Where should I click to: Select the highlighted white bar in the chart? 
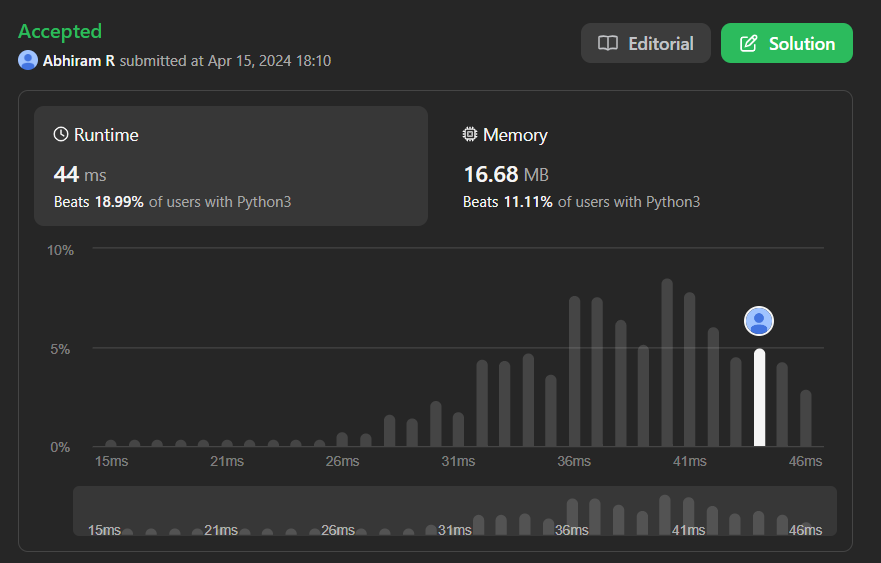759,398
